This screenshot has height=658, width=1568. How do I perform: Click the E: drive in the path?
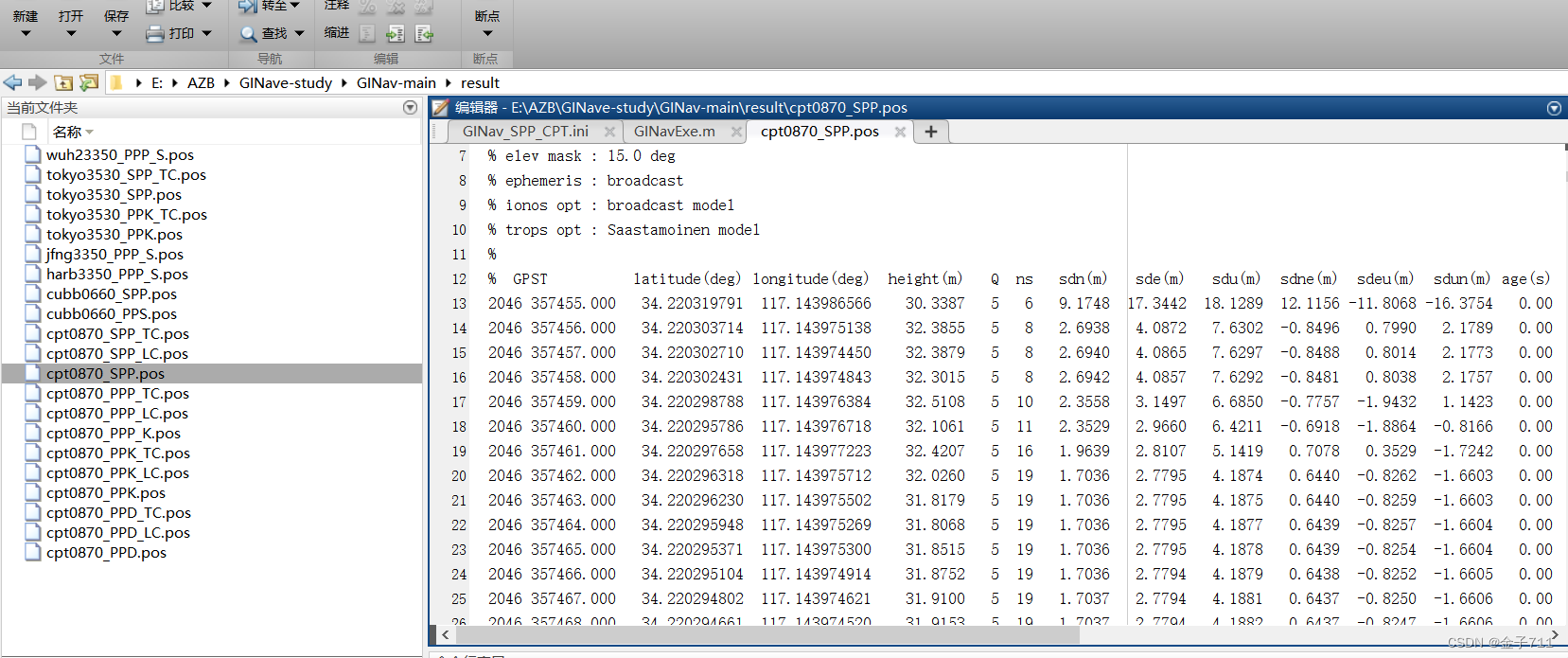157,83
